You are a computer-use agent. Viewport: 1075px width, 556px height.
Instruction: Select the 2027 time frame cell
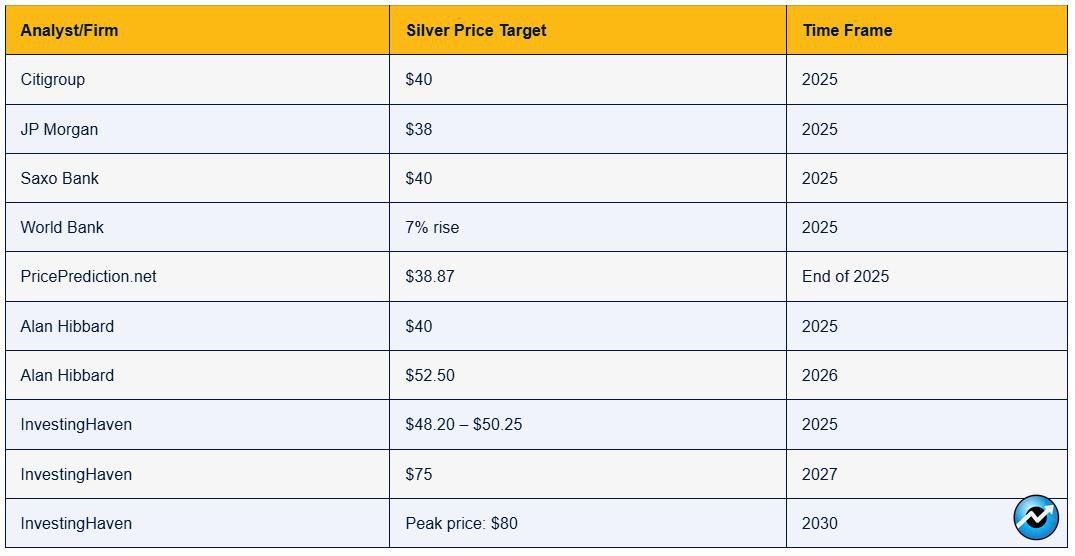[927, 474]
